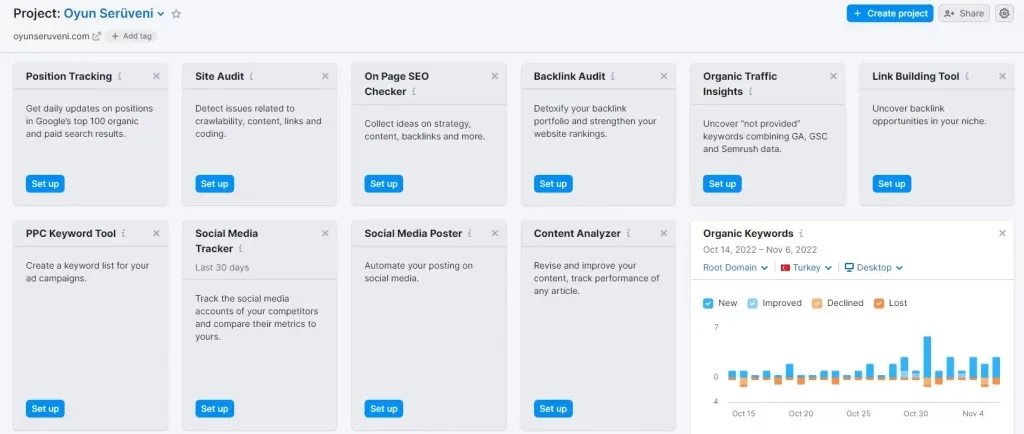The width and height of the screenshot is (1024, 434).
Task: Show Social Media Tracker info icon
Action: [240, 249]
